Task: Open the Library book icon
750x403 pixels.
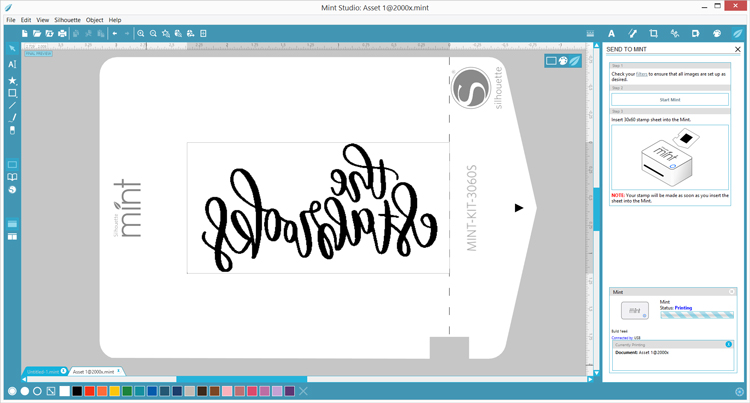Action: (12, 177)
